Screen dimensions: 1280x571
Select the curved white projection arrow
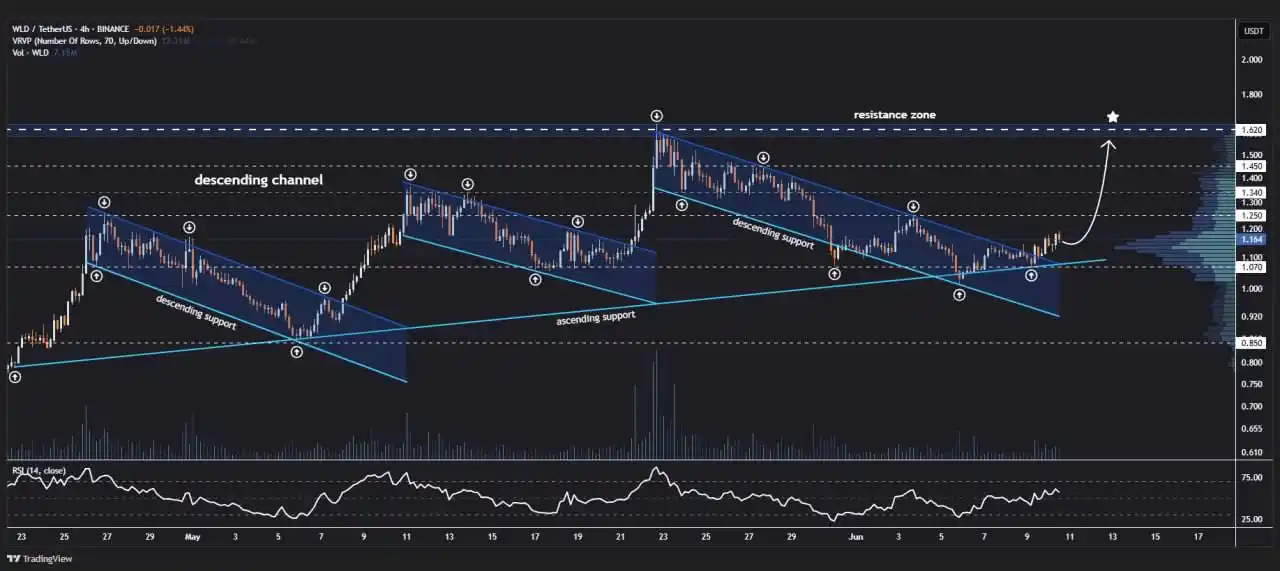pos(1088,192)
